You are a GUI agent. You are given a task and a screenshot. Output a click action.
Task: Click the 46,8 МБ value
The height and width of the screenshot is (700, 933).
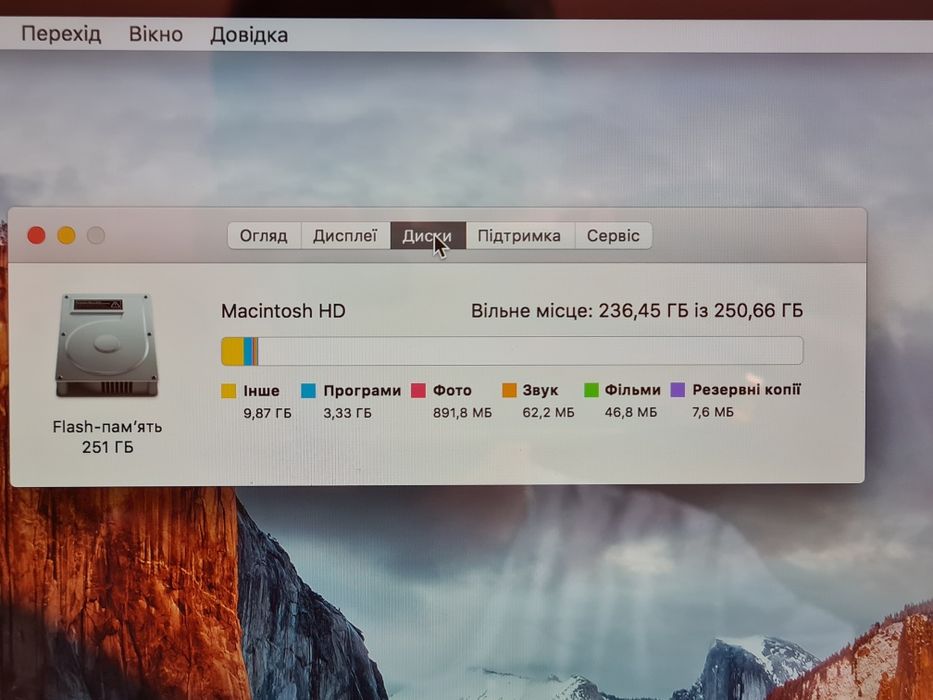631,412
